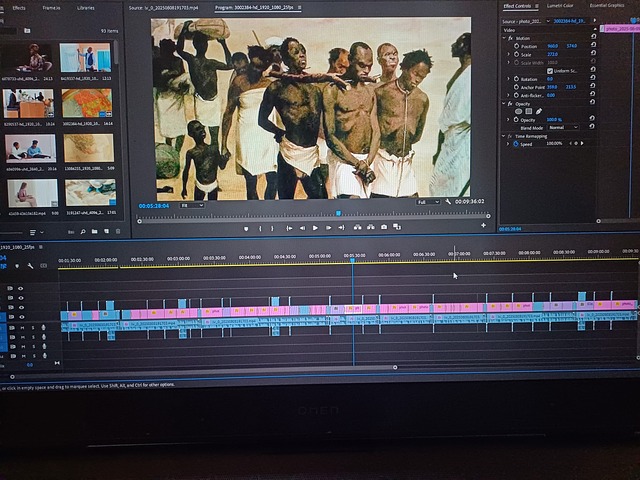Toggle the topmost video track eye visibility

coord(20,289)
